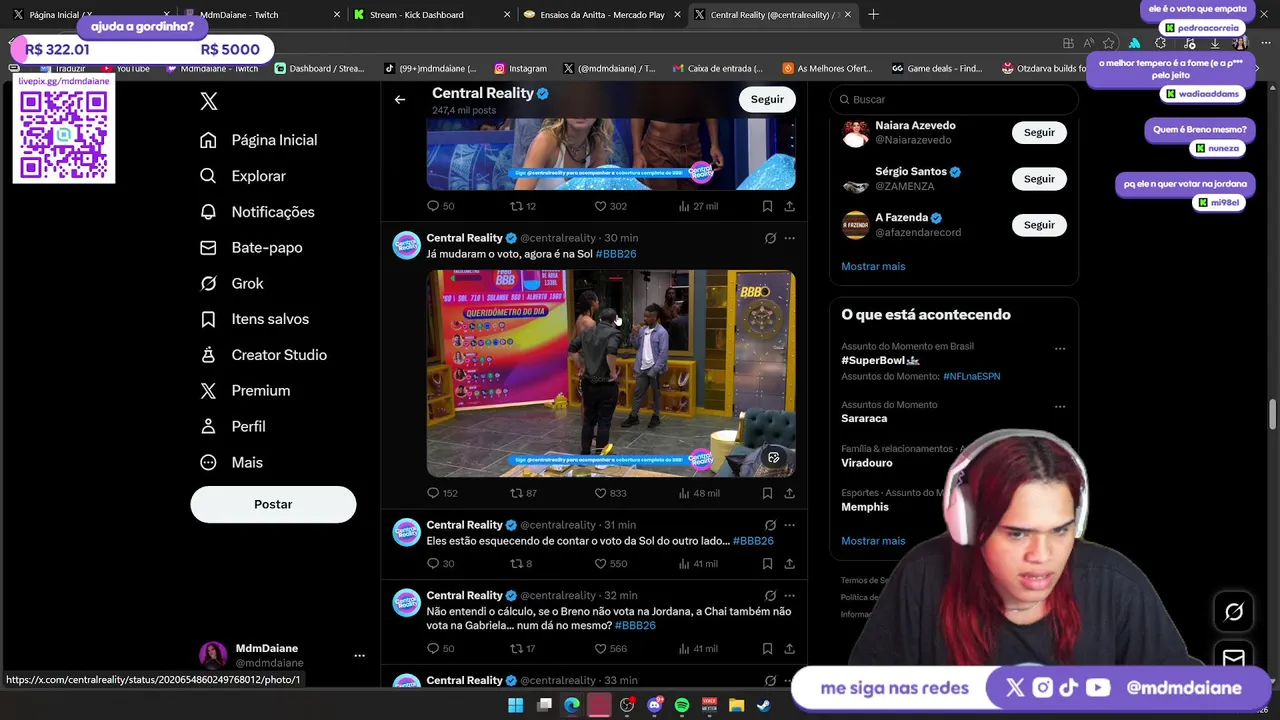Viewport: 1280px width, 720px height.
Task: Follow A Fazenda
Action: point(1039,224)
